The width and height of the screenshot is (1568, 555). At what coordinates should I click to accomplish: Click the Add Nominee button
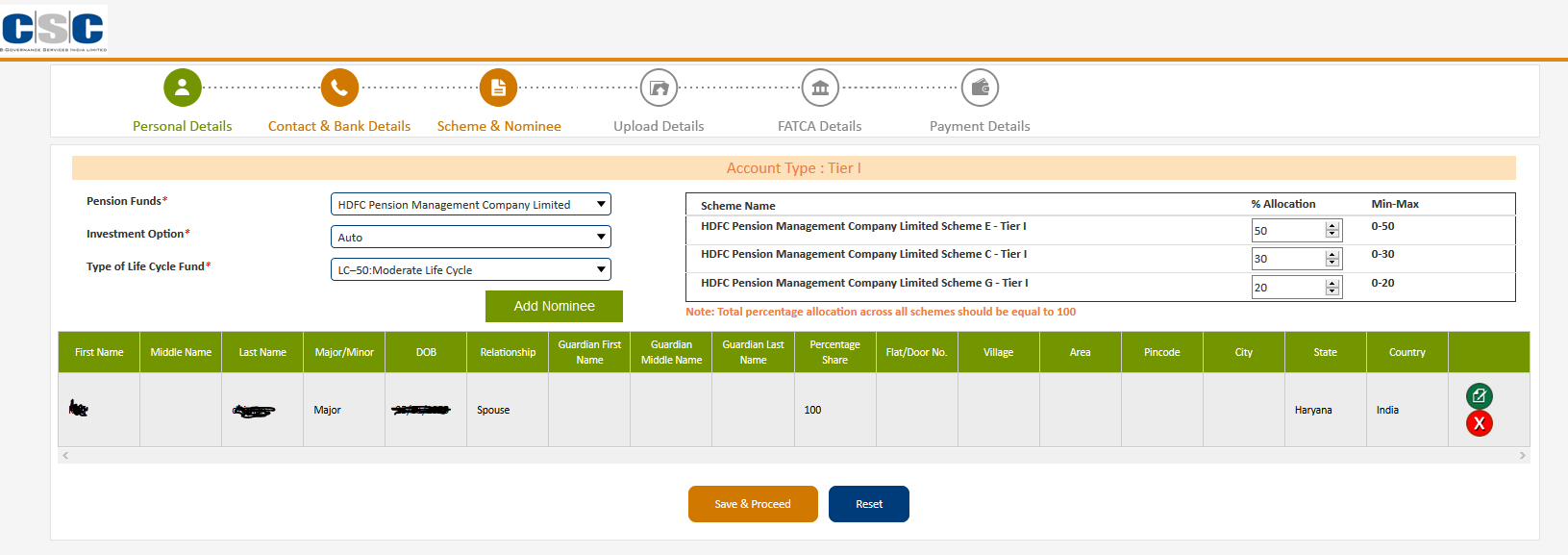click(554, 306)
